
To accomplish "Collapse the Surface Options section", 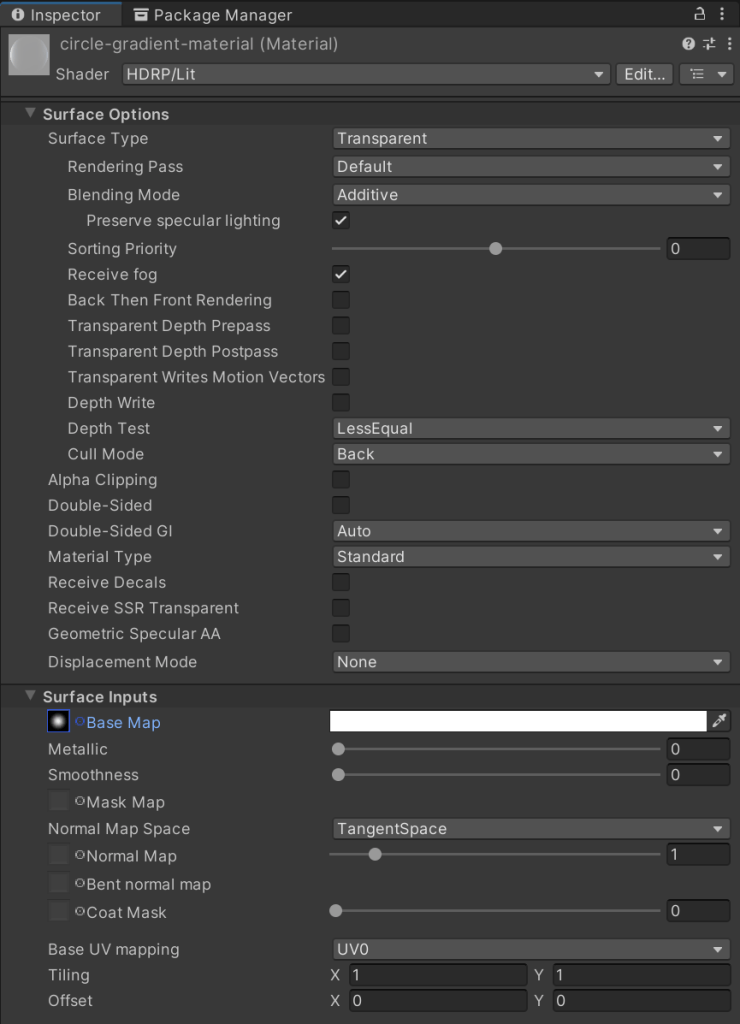I will [x=30, y=114].
